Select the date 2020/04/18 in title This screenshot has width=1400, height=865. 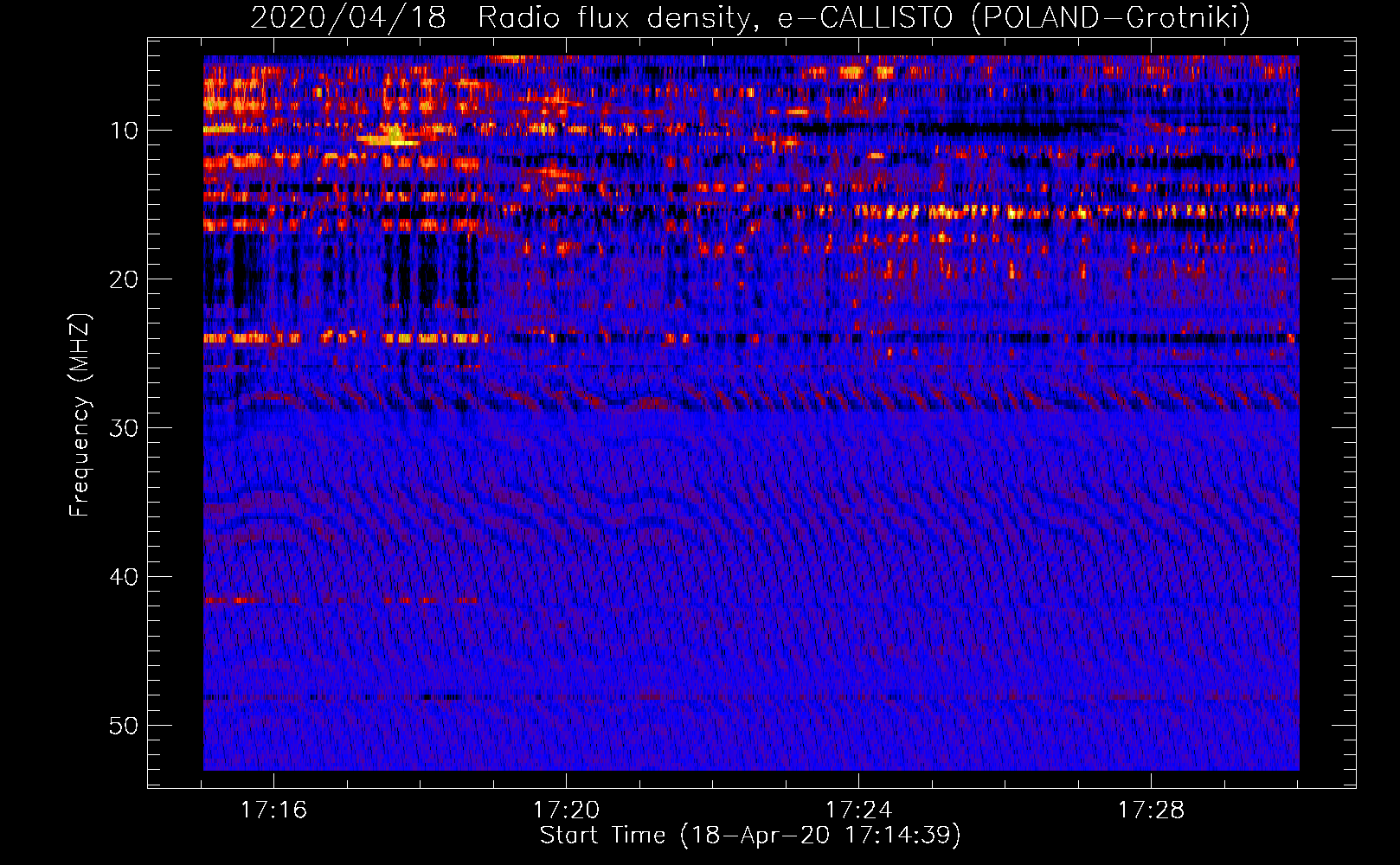(x=348, y=17)
